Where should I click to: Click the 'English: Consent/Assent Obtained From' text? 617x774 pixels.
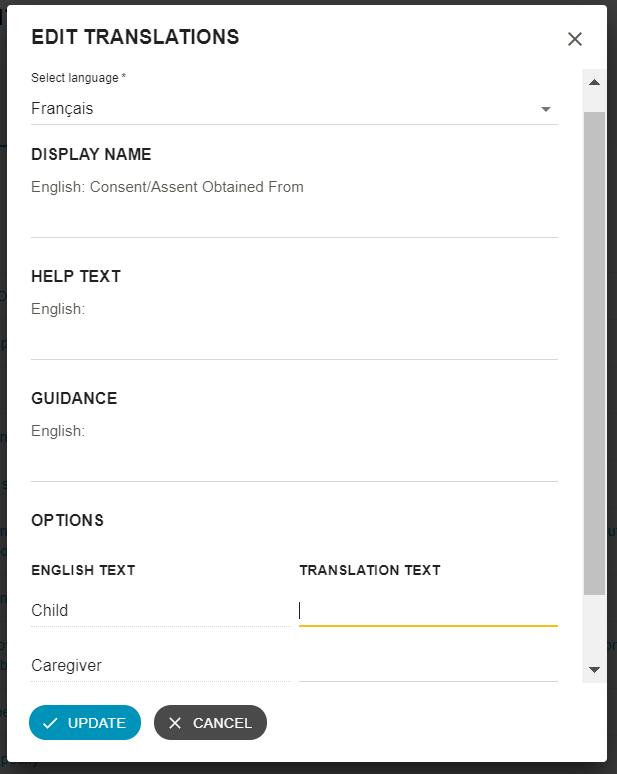(167, 187)
